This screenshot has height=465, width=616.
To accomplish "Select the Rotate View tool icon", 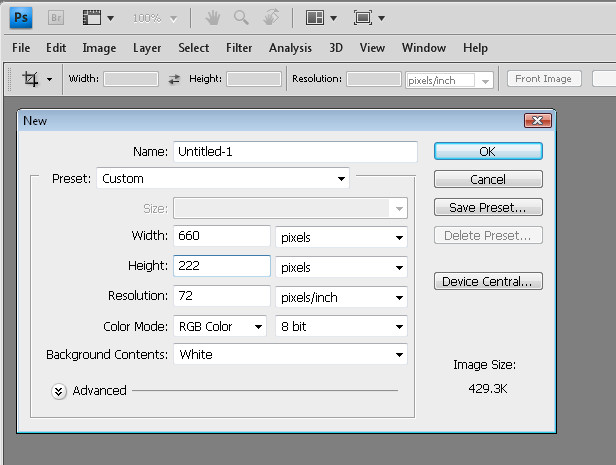I will pyautogui.click(x=271, y=18).
